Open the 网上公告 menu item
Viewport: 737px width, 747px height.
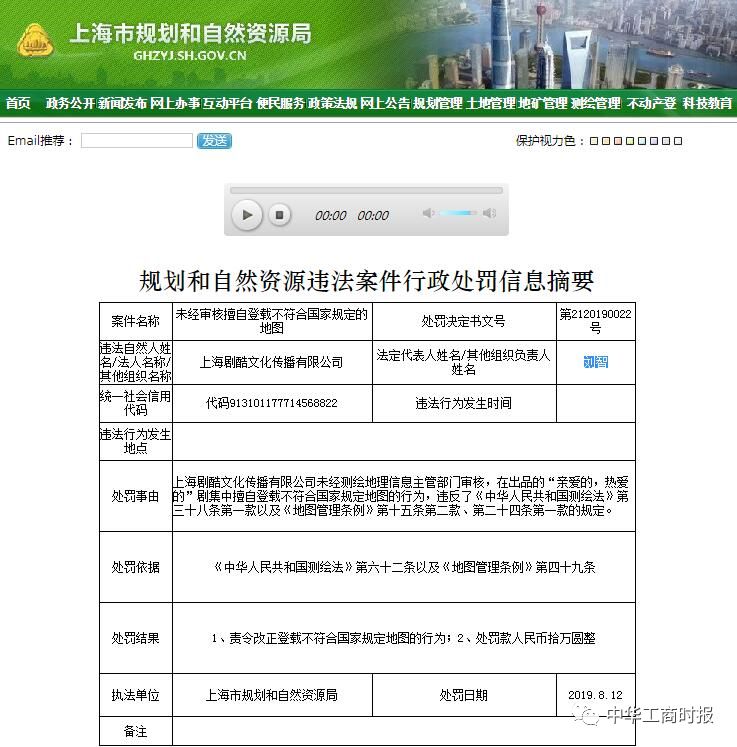(385, 103)
